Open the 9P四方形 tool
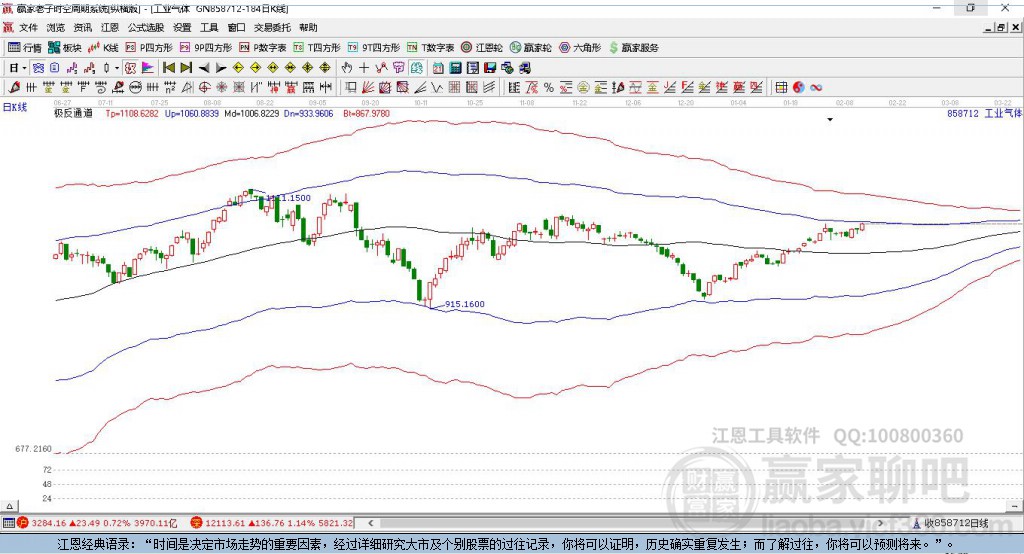Viewport: 1024px width, 554px height. tap(206, 48)
